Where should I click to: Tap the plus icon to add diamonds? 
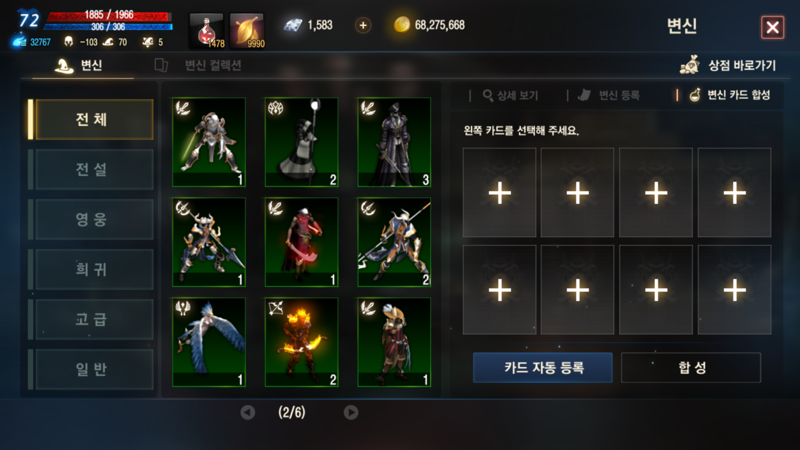pos(363,25)
